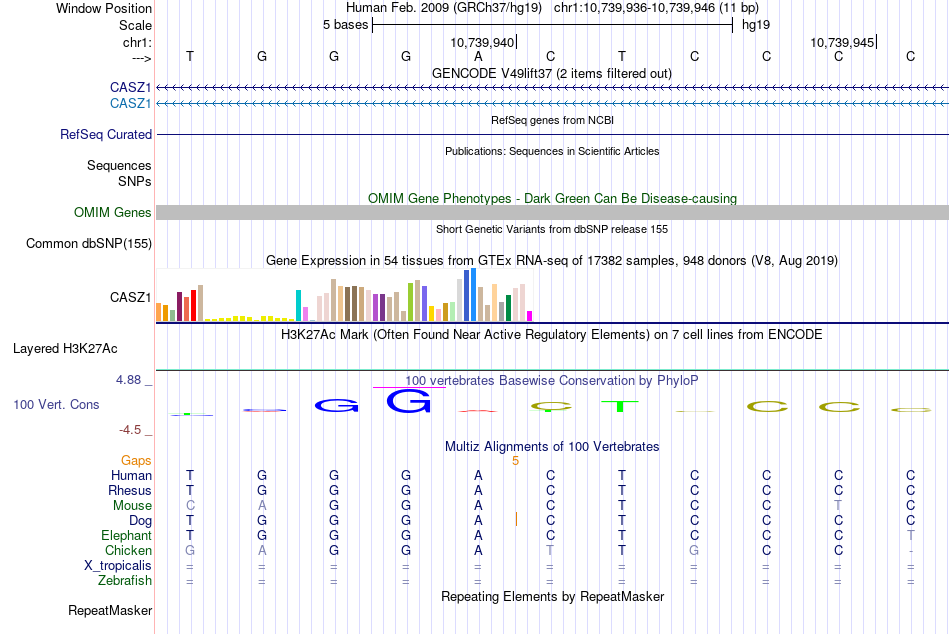Click the orange 5 in the Gaps row

(516, 461)
